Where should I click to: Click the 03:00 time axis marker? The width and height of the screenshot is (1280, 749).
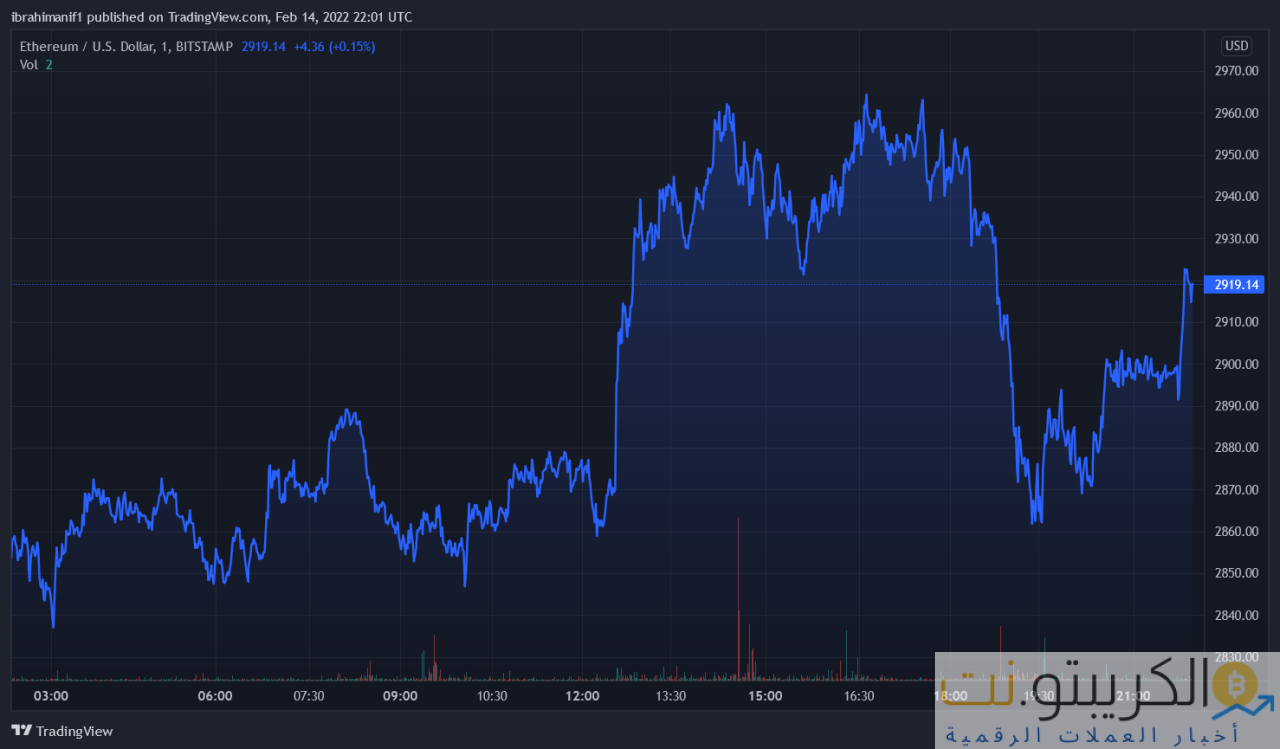51,696
